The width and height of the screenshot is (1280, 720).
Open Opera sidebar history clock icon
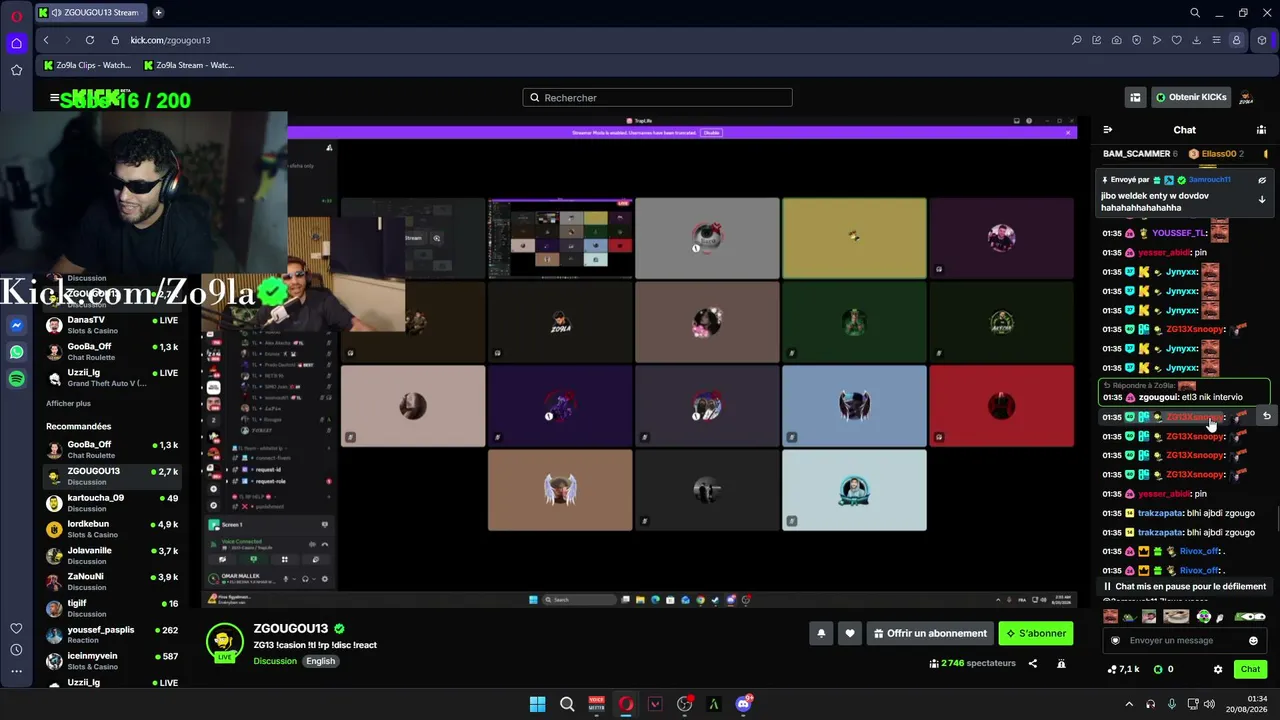[x=16, y=650]
